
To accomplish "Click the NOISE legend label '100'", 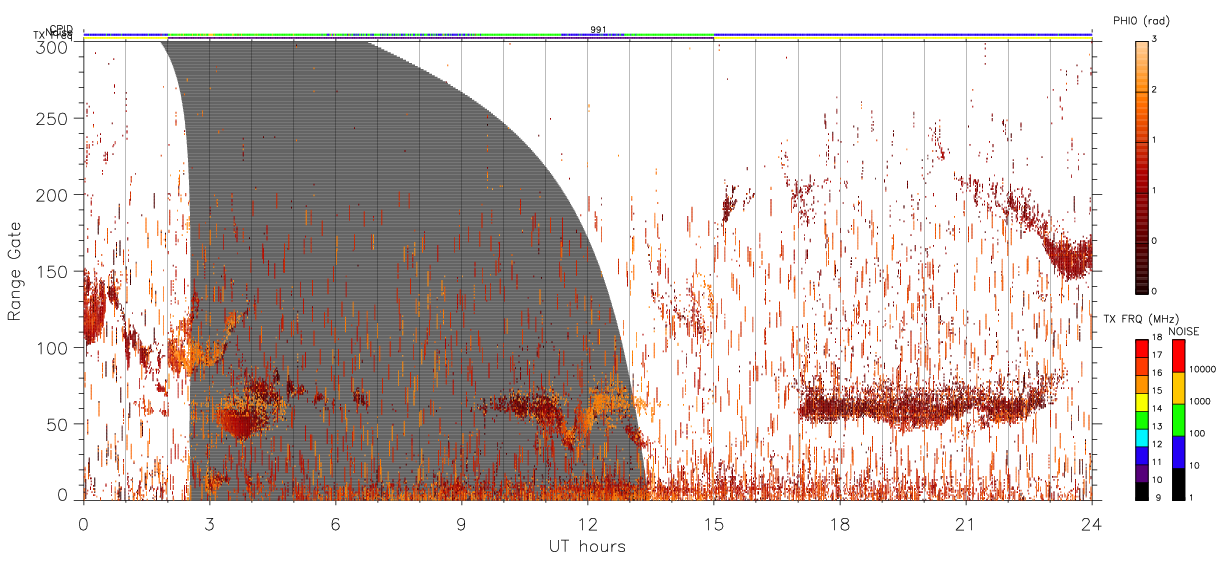I will (x=1198, y=433).
